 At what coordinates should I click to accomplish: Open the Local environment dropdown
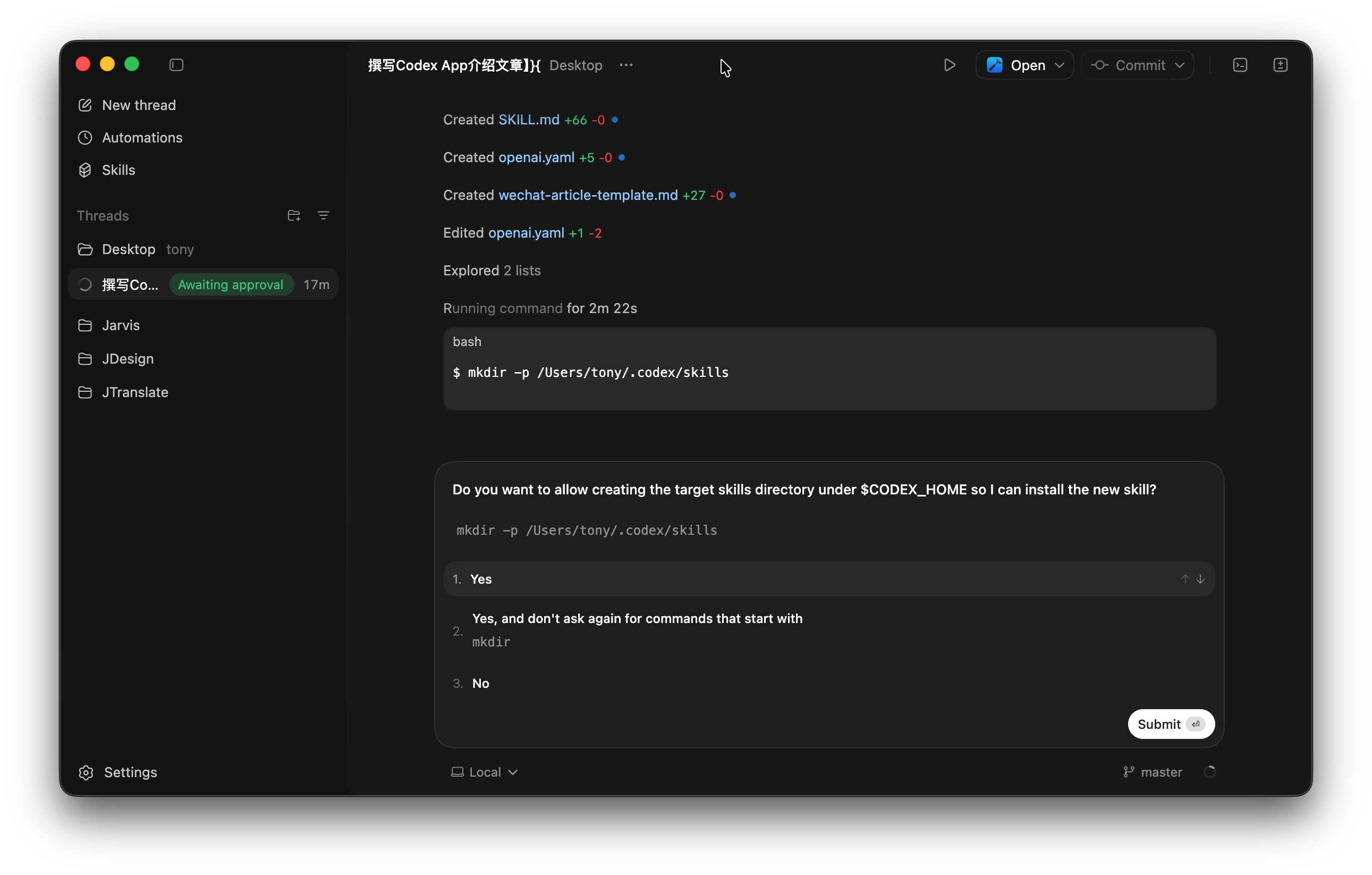484,772
